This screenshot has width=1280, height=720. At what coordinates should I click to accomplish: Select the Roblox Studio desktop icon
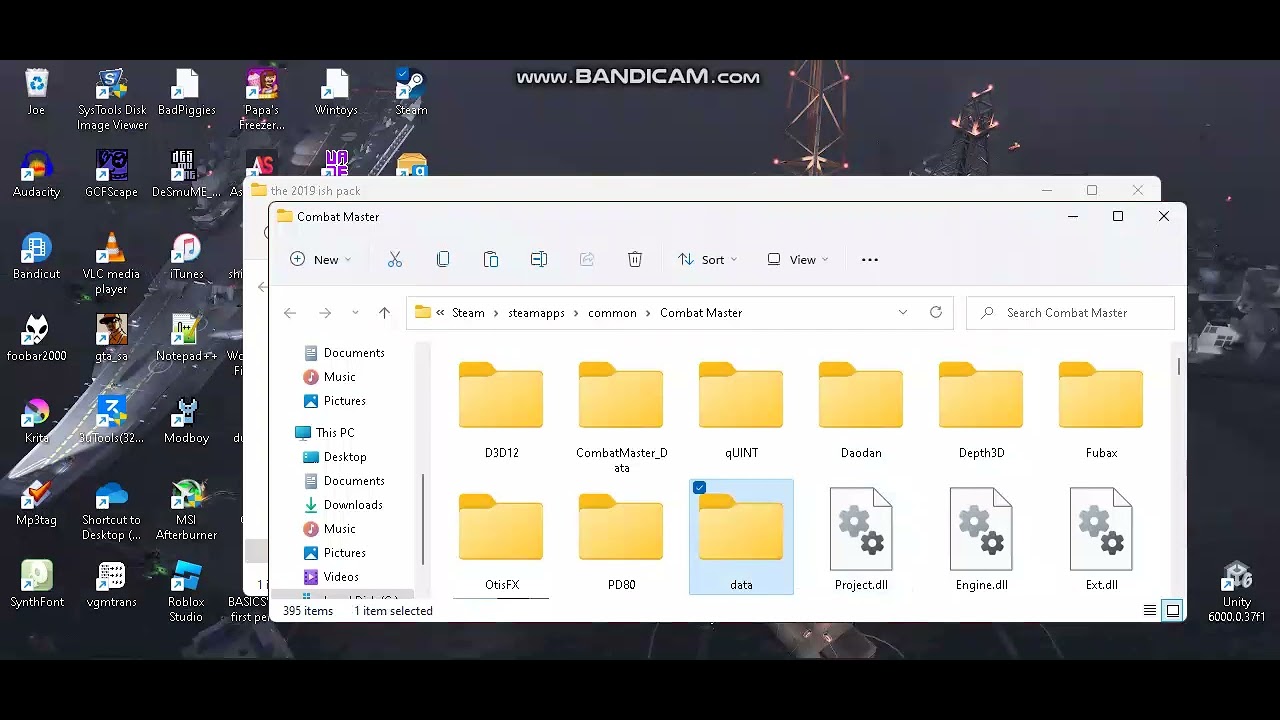tap(186, 592)
